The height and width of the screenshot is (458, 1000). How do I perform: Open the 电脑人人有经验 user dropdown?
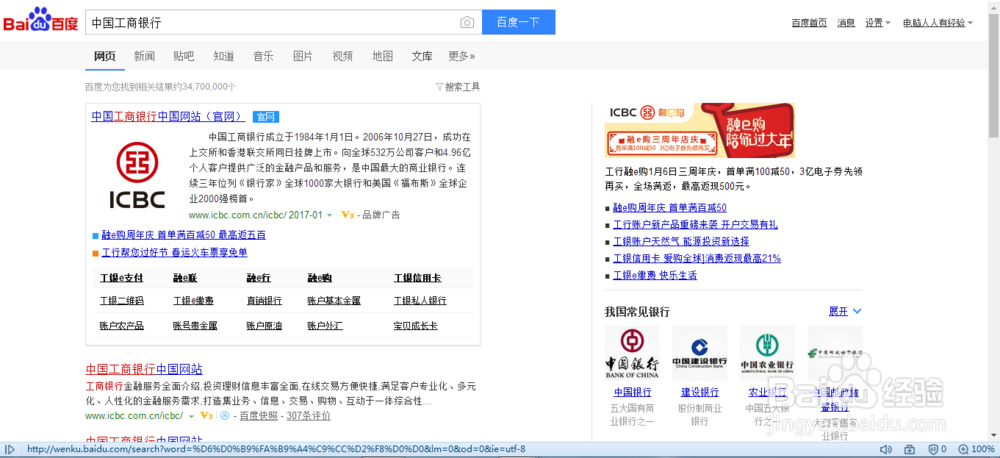tap(938, 23)
